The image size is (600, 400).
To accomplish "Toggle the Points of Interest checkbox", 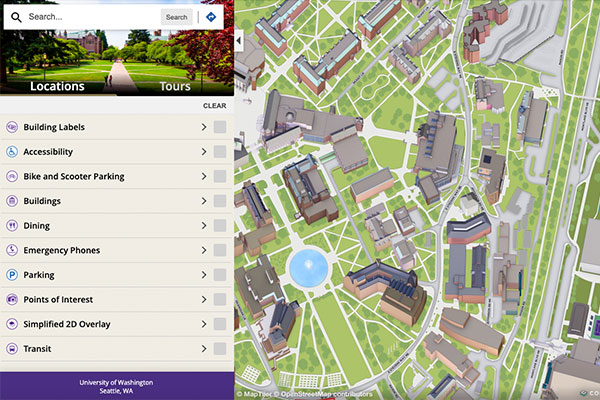I will coord(219,300).
